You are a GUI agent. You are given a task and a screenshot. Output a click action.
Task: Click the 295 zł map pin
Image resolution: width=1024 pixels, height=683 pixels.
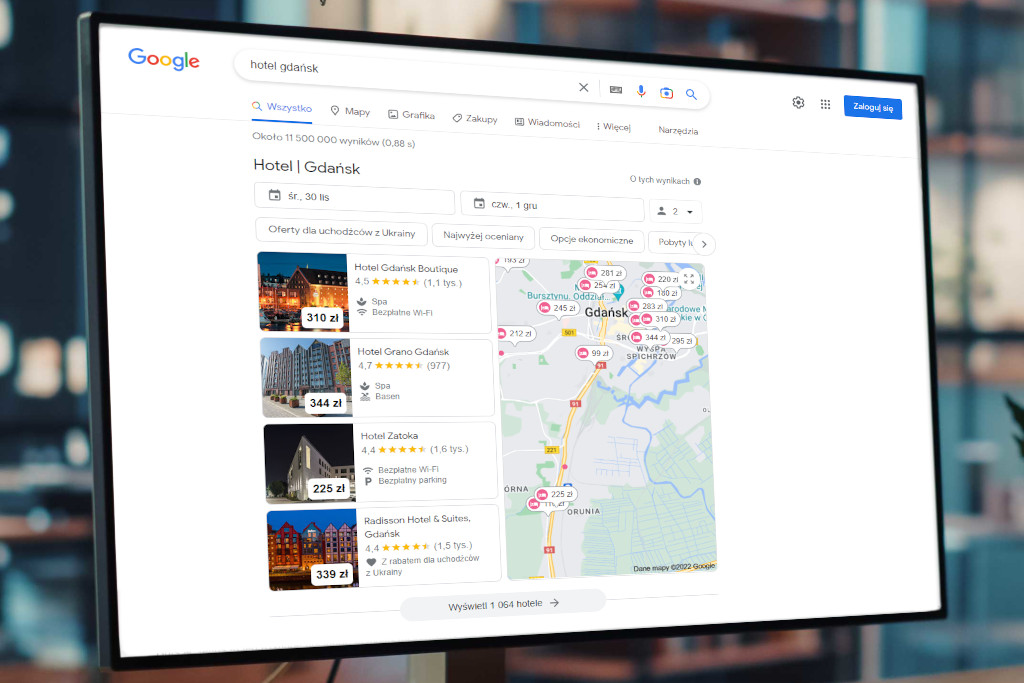[x=682, y=341]
